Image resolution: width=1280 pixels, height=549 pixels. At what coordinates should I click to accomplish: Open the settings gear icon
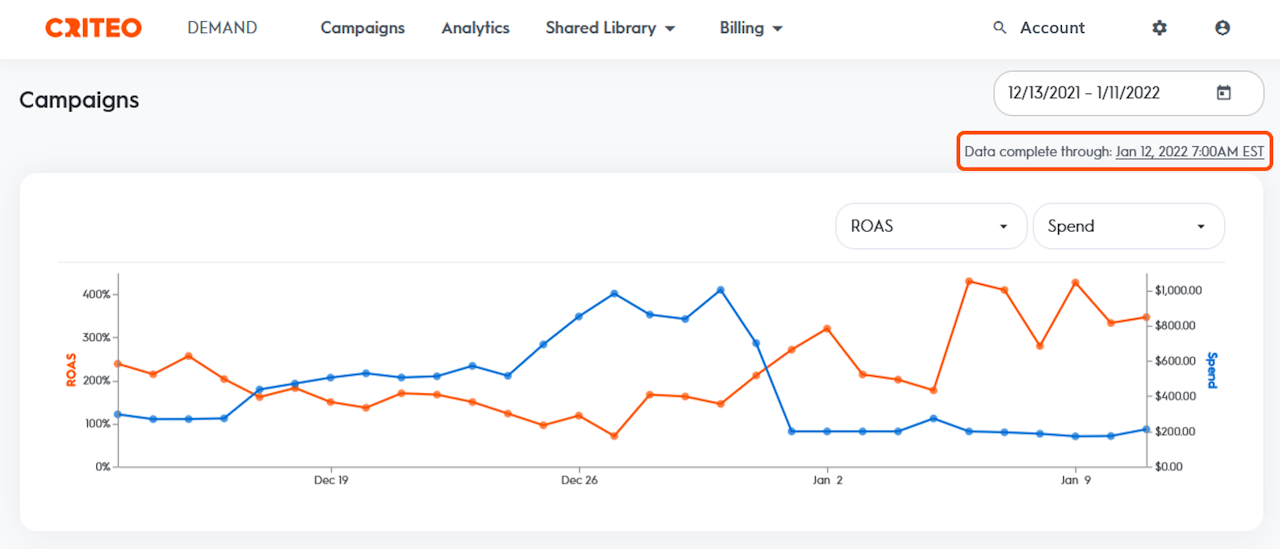tap(1159, 28)
